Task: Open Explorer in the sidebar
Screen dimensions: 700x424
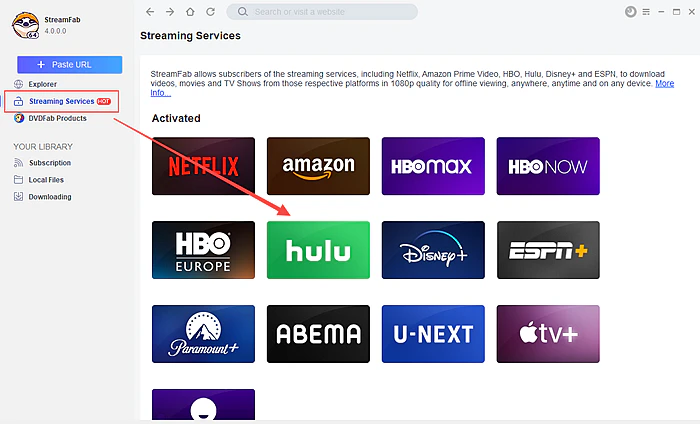Action: pos(43,84)
